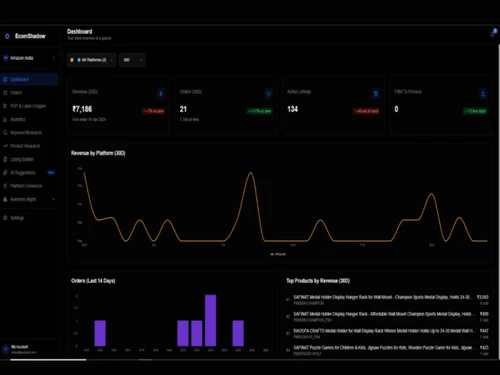Open Product Research in the sidebar
Image resolution: width=500 pixels, height=375 pixels.
click(x=29, y=146)
